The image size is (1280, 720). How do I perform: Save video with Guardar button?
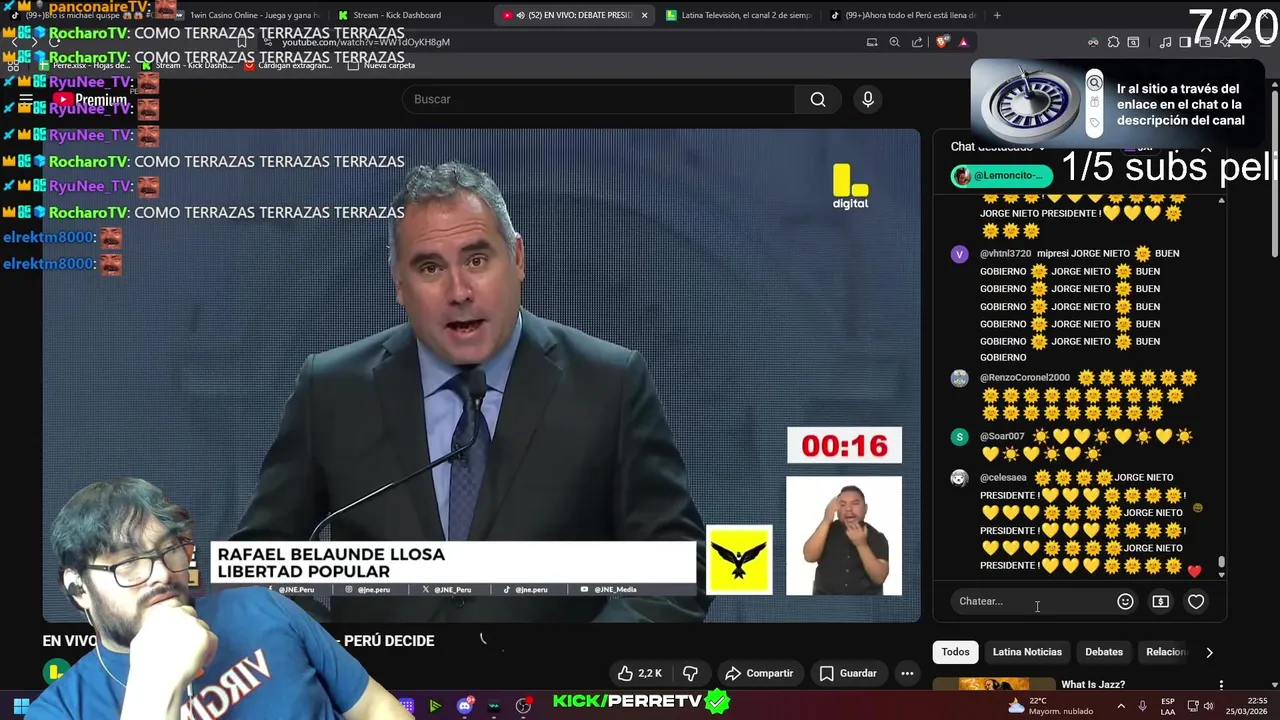[x=848, y=673]
